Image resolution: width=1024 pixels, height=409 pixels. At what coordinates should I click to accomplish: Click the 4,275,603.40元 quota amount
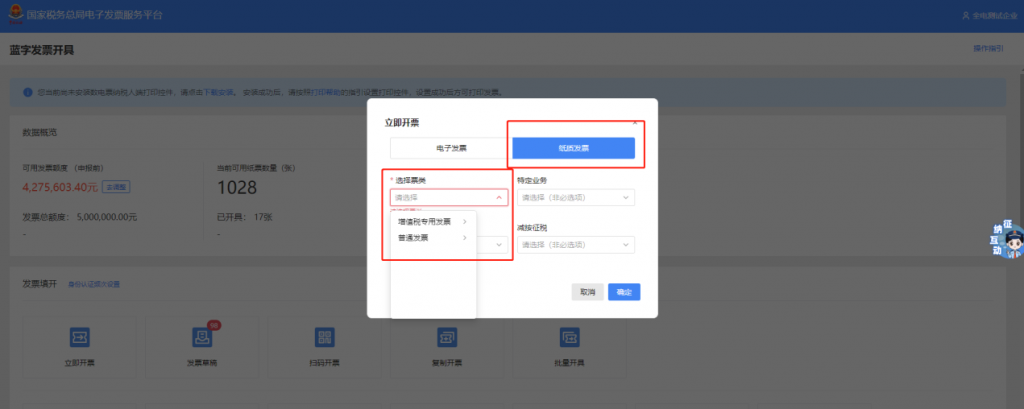tap(60, 188)
